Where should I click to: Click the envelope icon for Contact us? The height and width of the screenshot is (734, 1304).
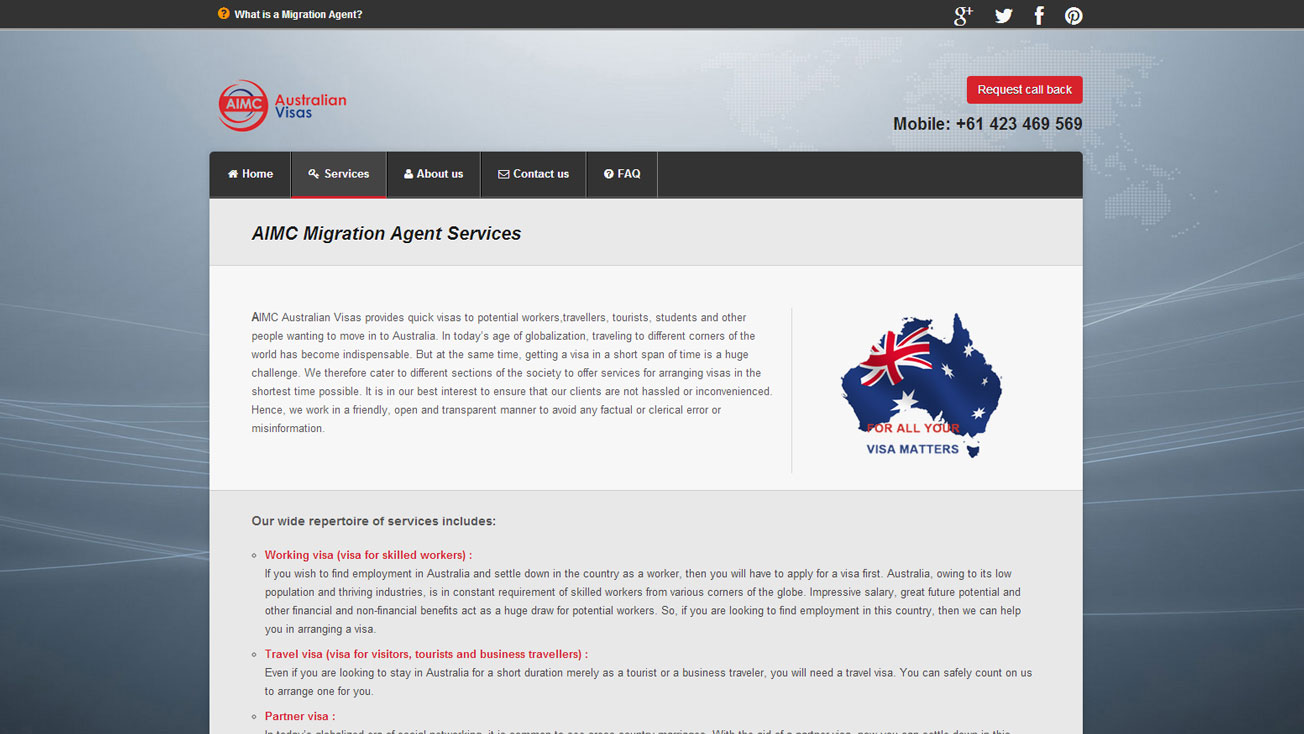[x=504, y=174]
